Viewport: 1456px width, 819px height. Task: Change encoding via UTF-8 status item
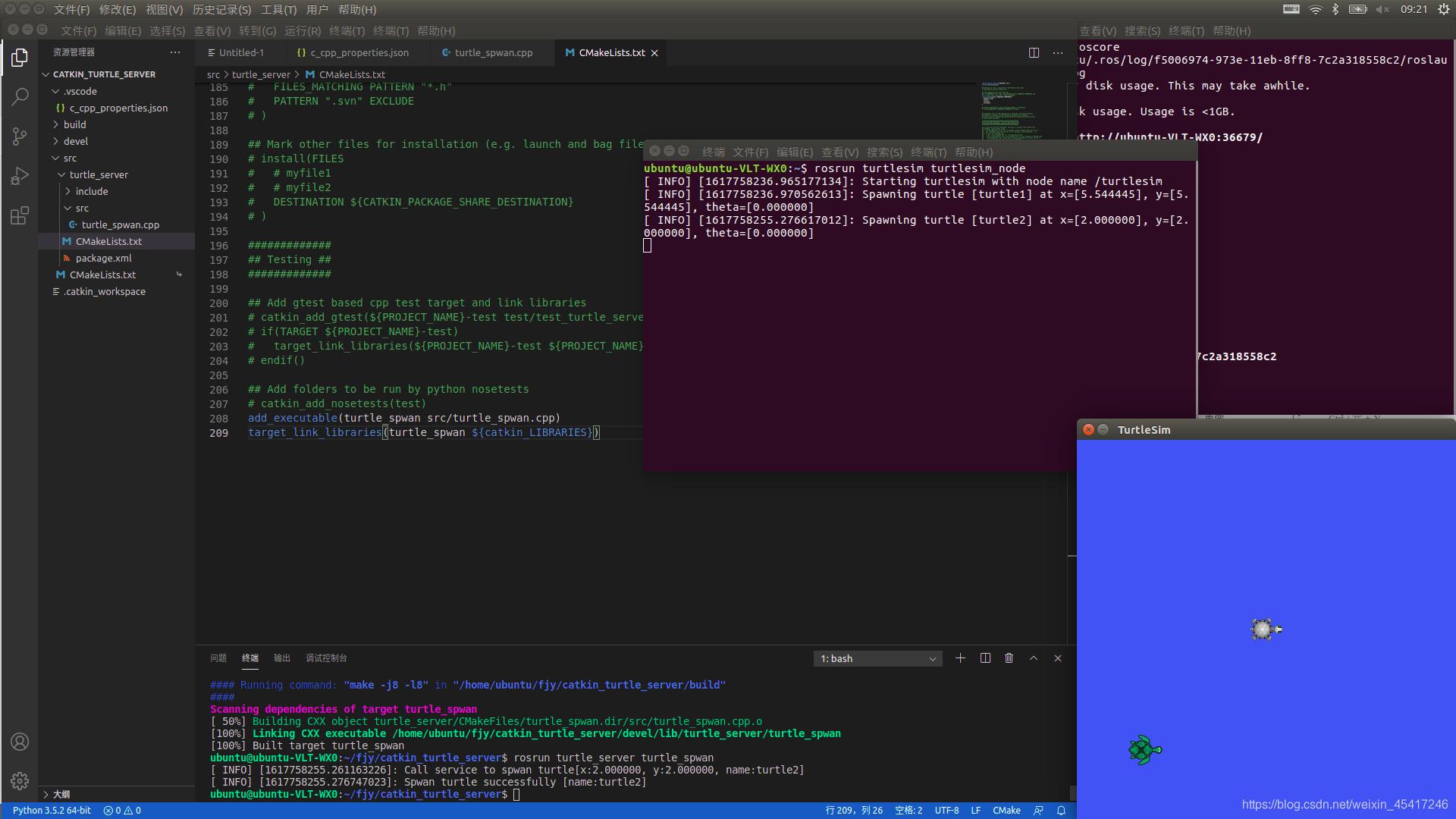[x=946, y=811]
